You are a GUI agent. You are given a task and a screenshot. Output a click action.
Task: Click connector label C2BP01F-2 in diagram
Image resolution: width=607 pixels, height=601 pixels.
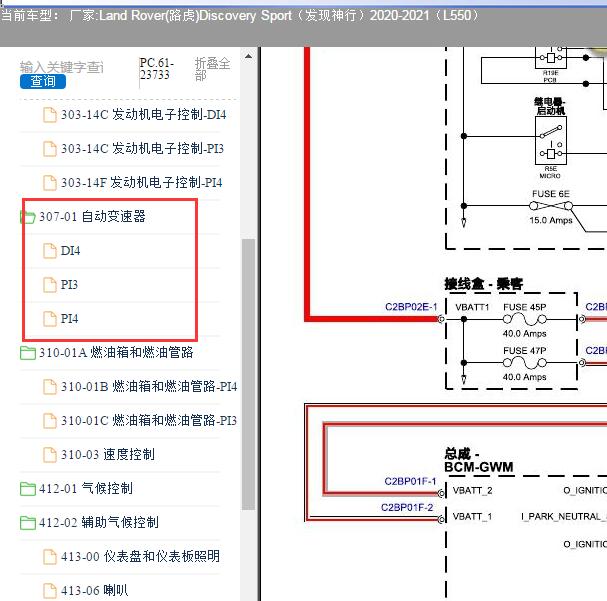(407, 507)
